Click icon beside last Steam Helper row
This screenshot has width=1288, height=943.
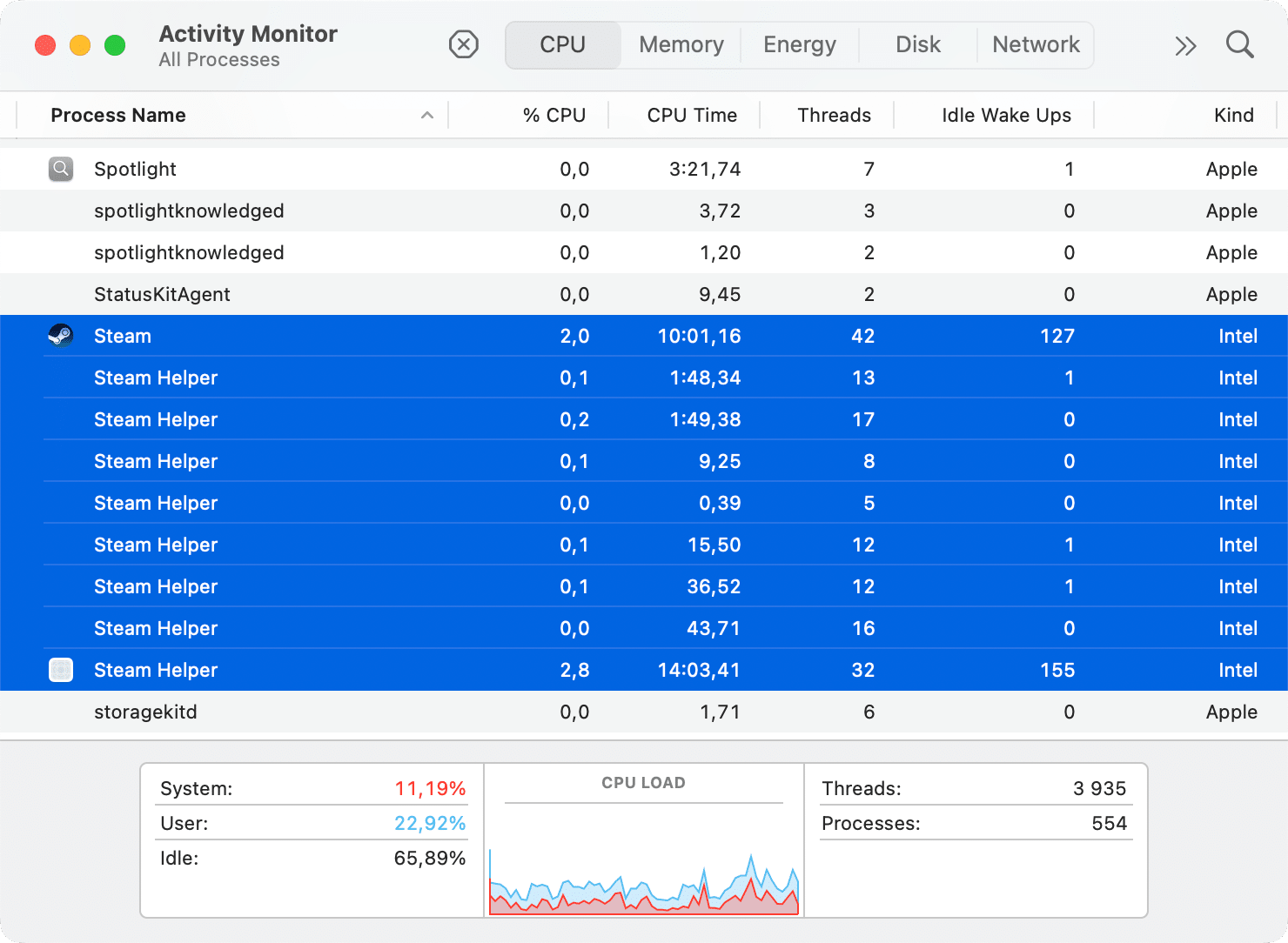pyautogui.click(x=61, y=670)
